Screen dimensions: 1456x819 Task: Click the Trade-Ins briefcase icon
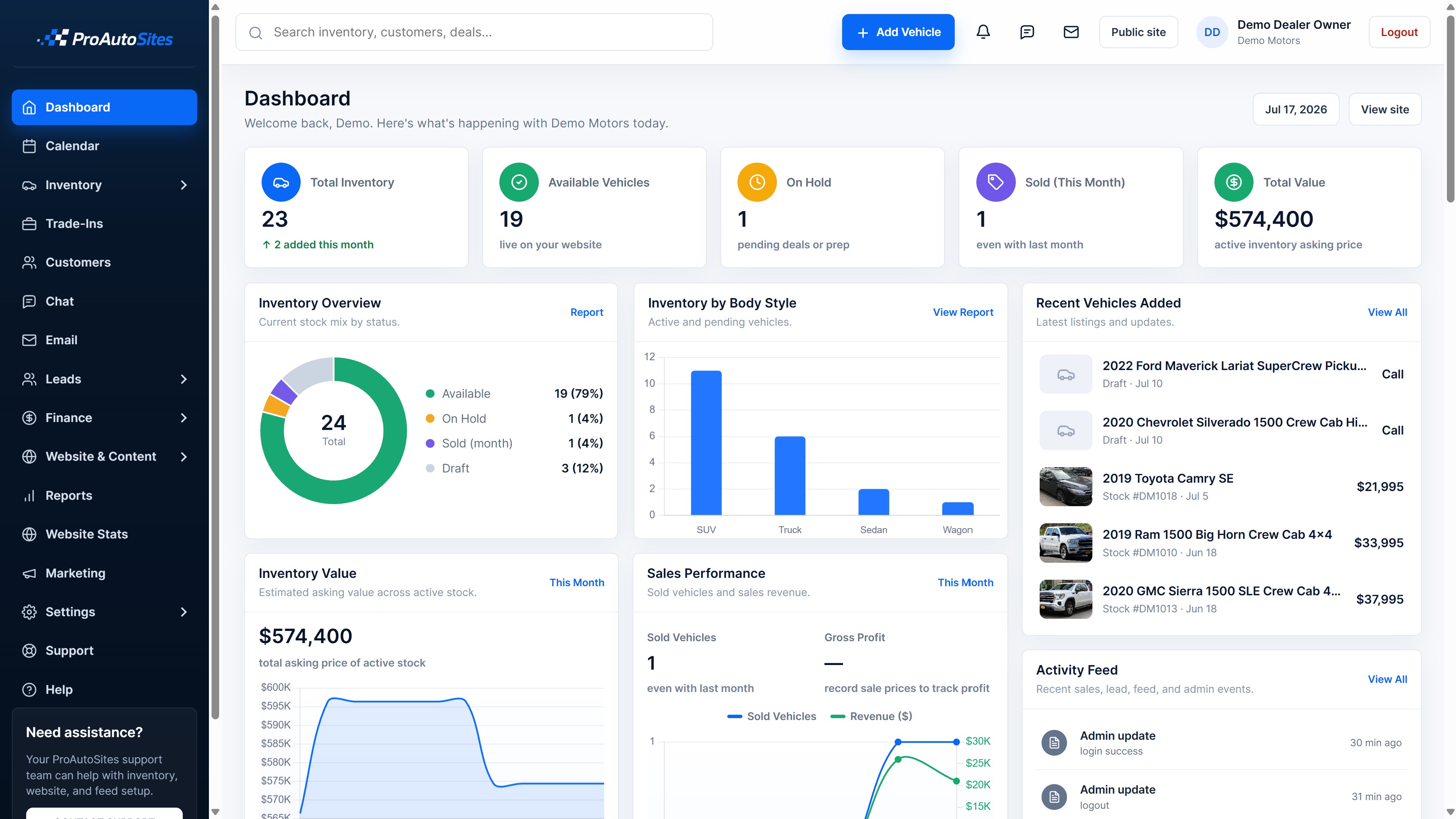click(29, 224)
